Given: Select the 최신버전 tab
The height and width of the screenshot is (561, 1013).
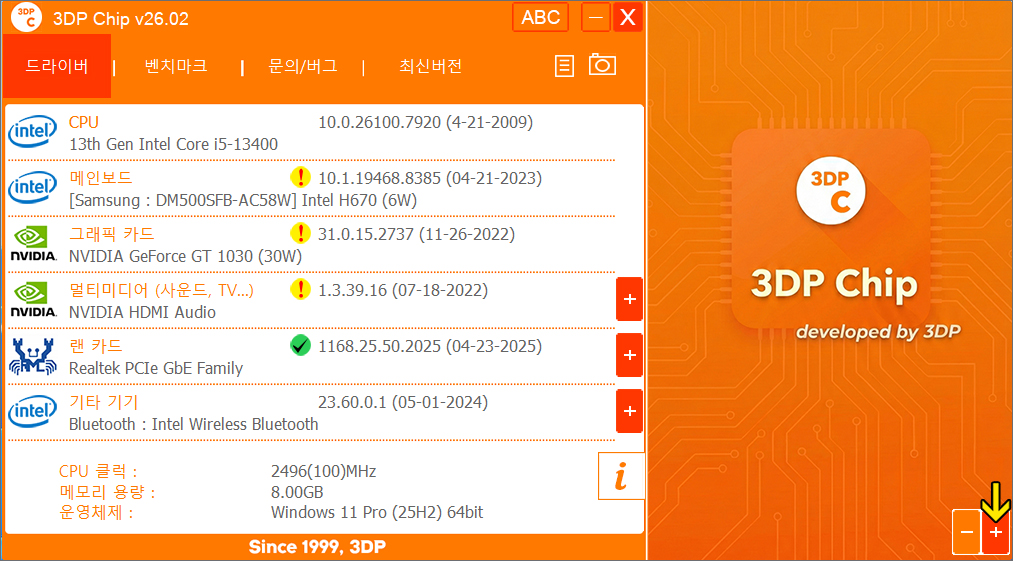Looking at the screenshot, I should point(430,67).
